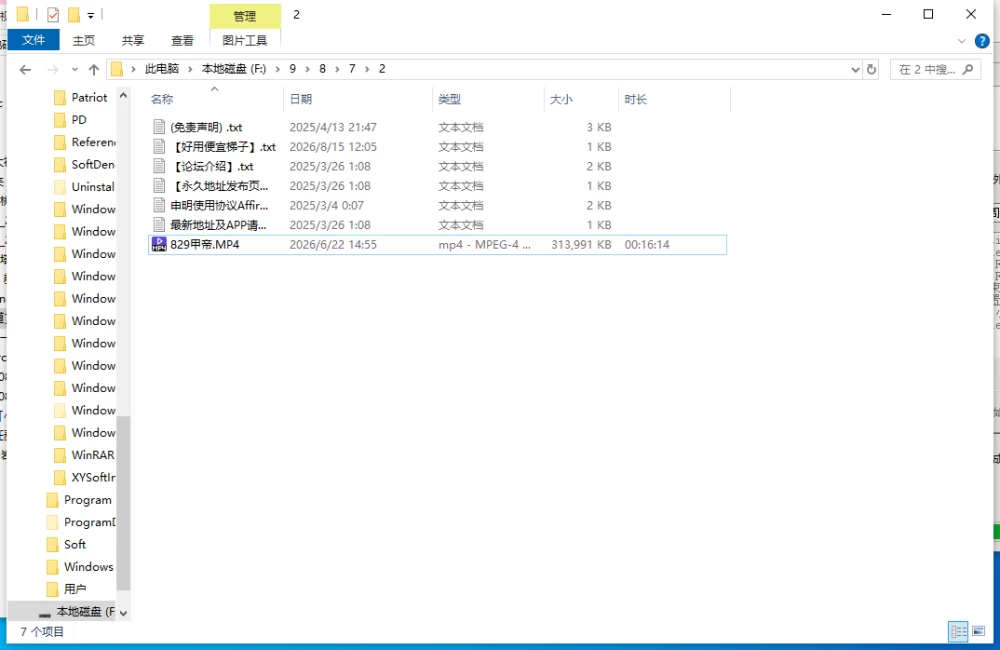Switch to the 共享 ribbon tab
The width and height of the screenshot is (1000, 650).
(x=133, y=40)
